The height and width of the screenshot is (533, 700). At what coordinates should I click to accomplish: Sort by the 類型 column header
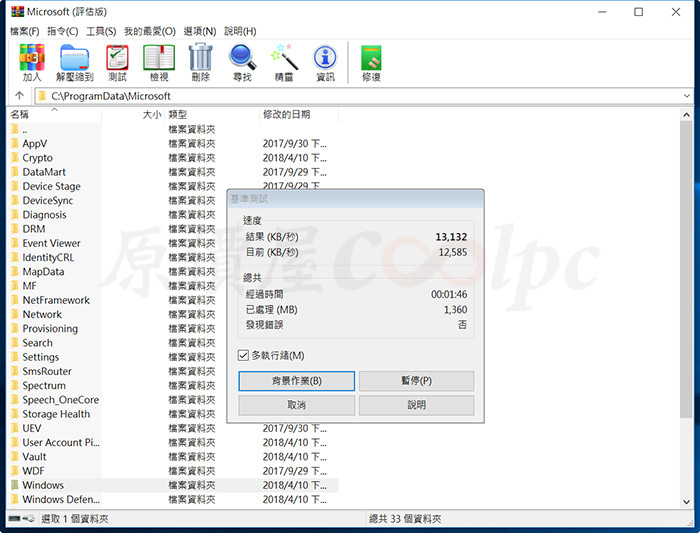pos(212,115)
